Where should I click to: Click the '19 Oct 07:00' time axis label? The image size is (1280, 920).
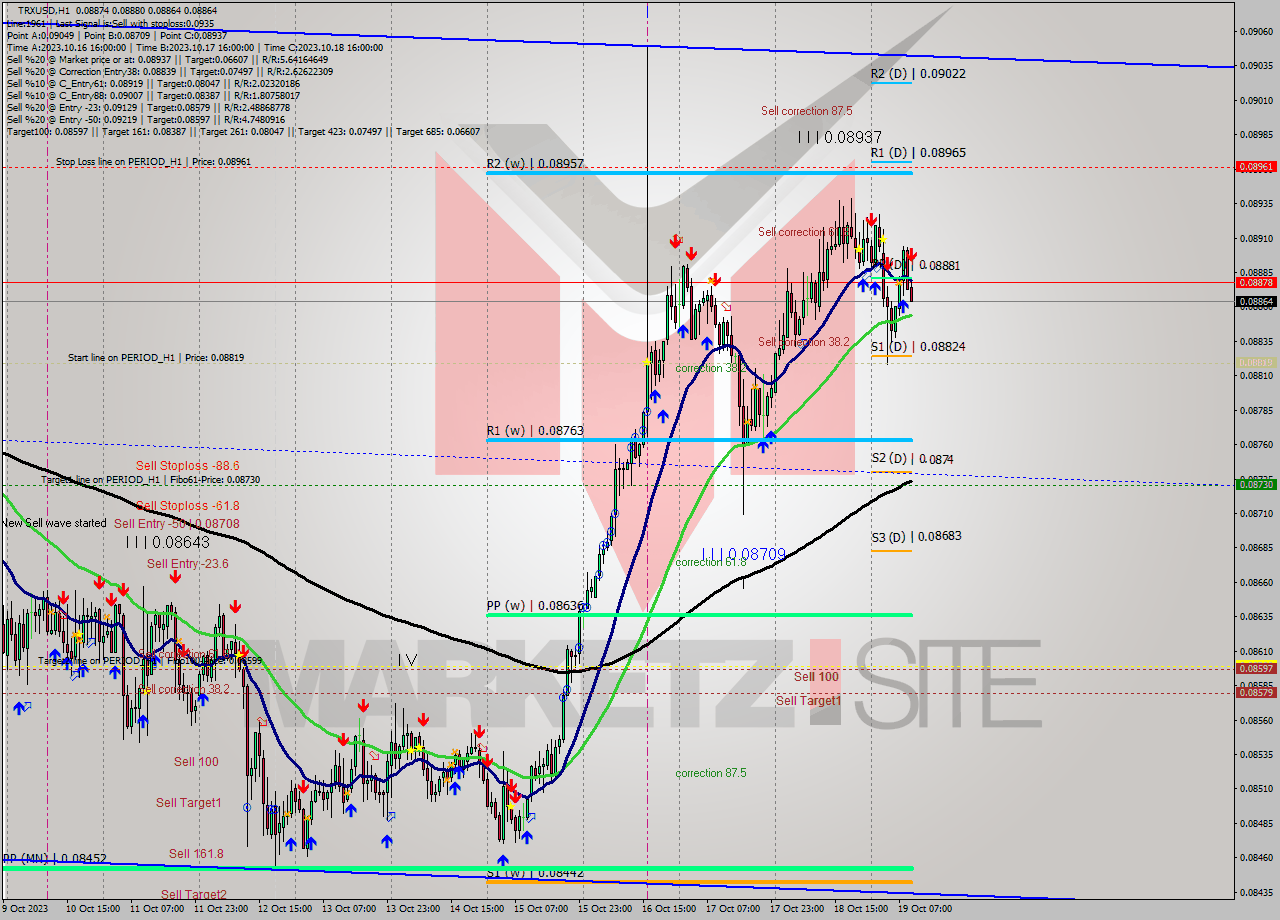click(925, 909)
